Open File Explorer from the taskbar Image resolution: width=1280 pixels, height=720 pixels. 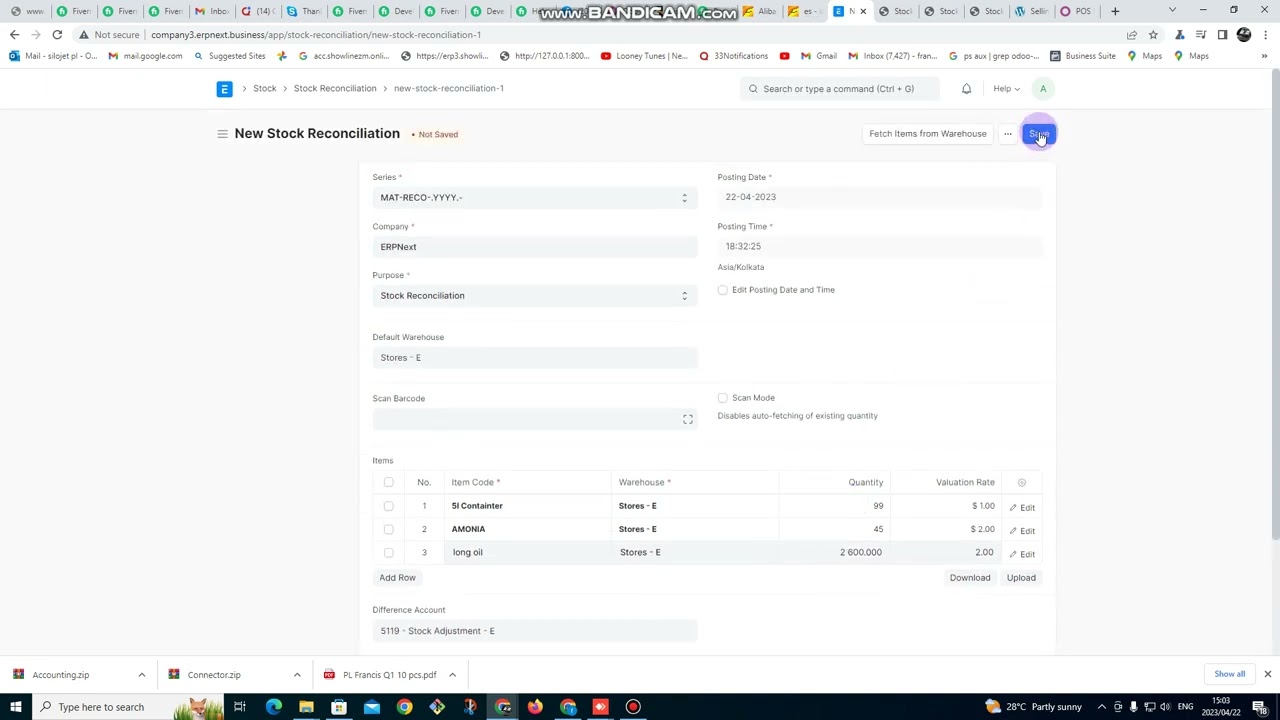click(x=306, y=707)
